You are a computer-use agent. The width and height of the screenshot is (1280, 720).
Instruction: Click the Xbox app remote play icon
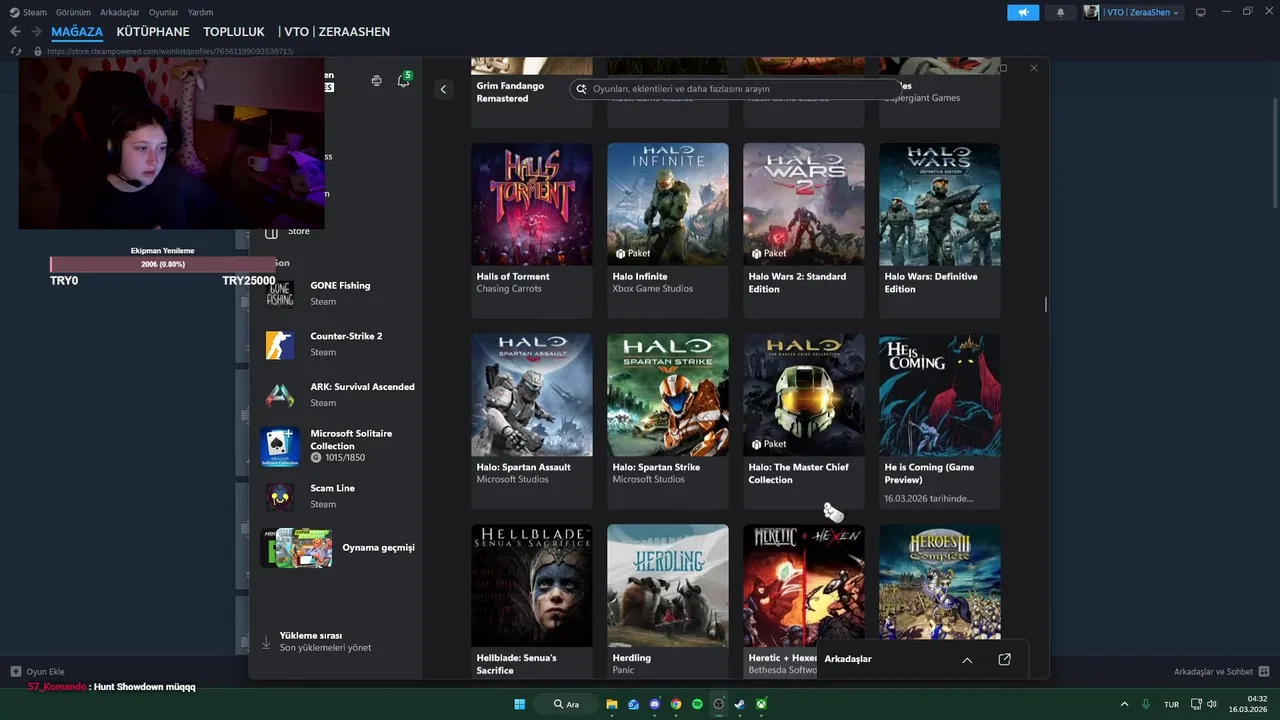pos(376,81)
